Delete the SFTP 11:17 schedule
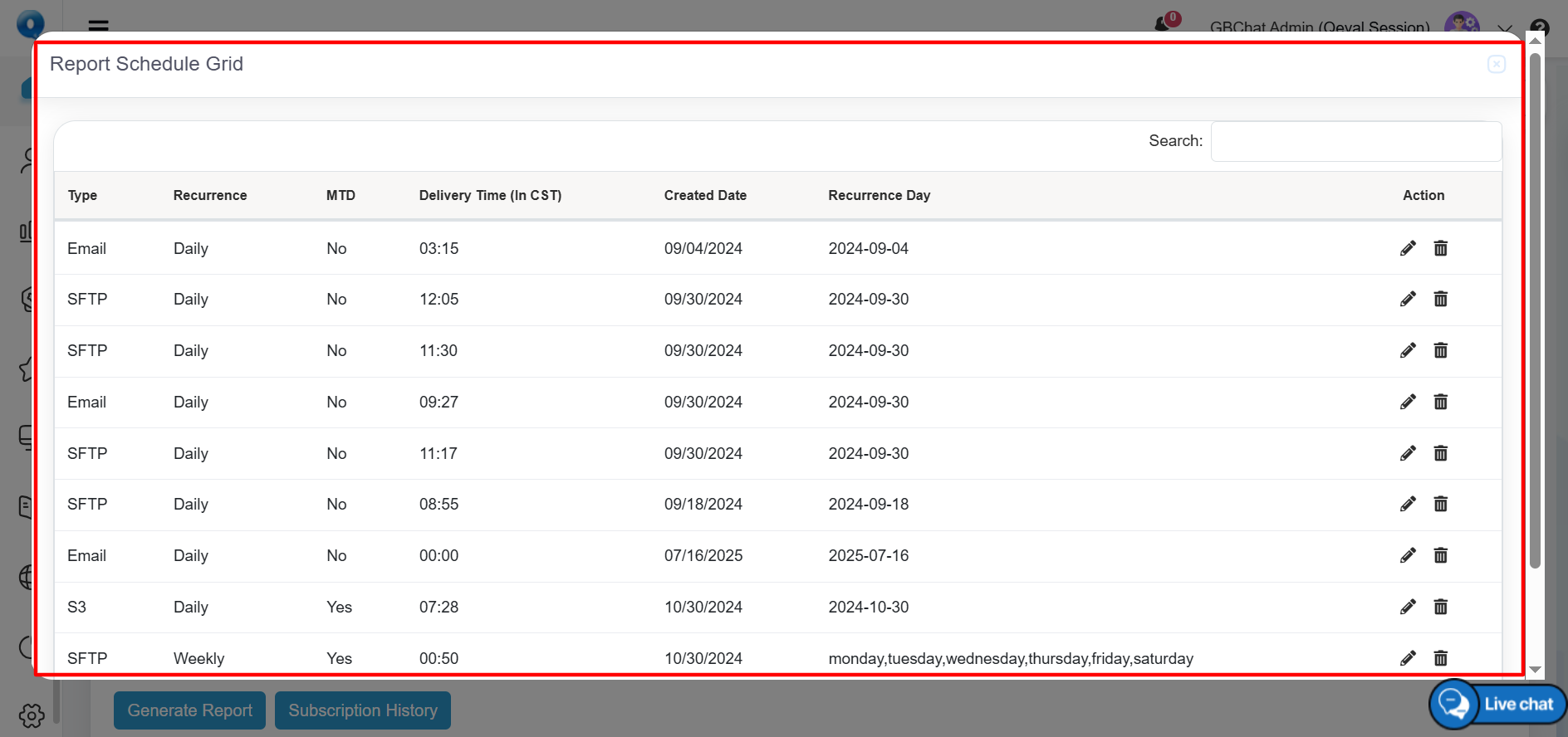The image size is (1568, 737). (1441, 453)
